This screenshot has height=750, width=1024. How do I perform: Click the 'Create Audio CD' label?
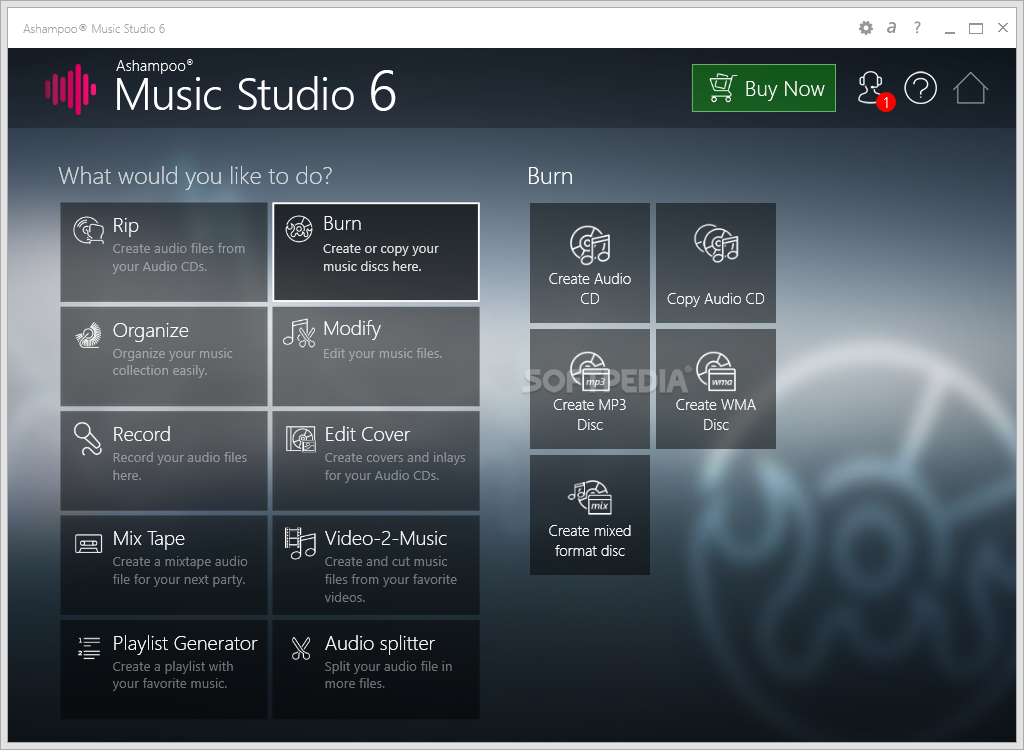(590, 289)
